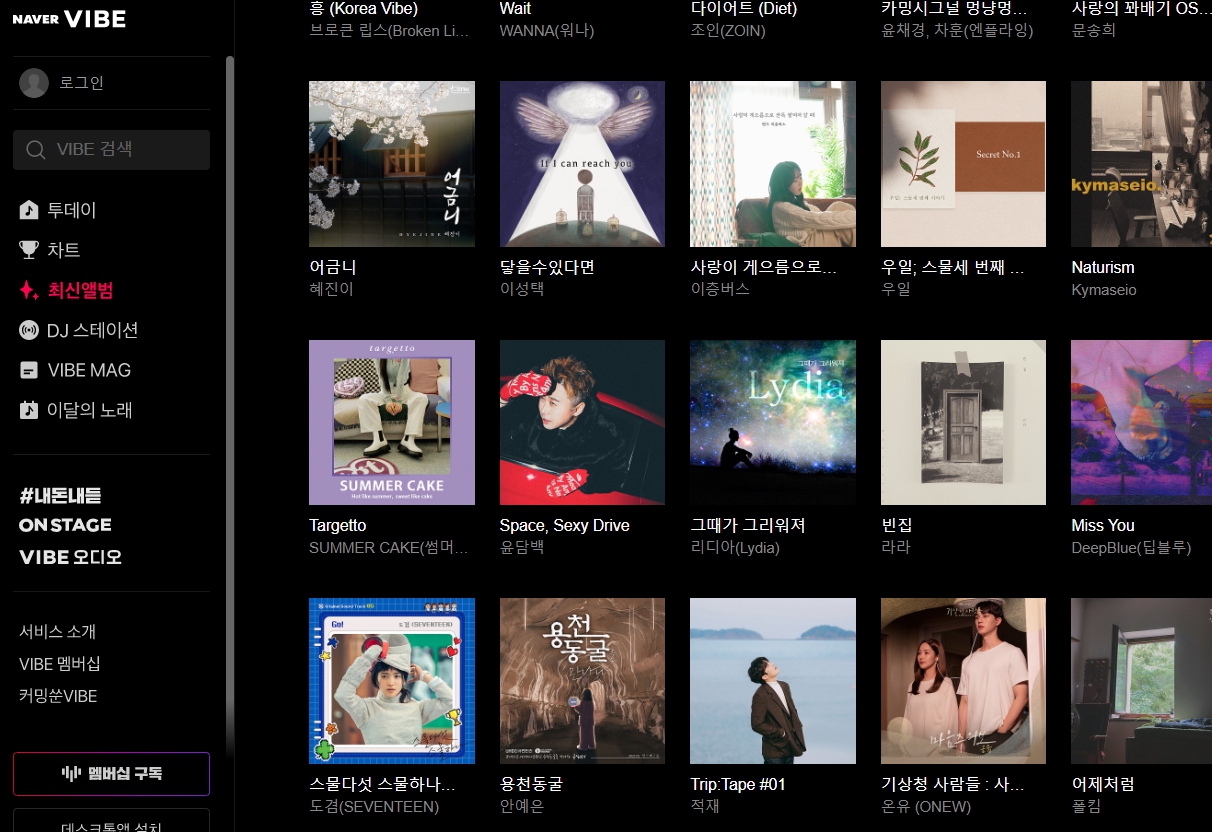
Task: Click the 로그인 link
Action: pyautogui.click(x=82, y=83)
